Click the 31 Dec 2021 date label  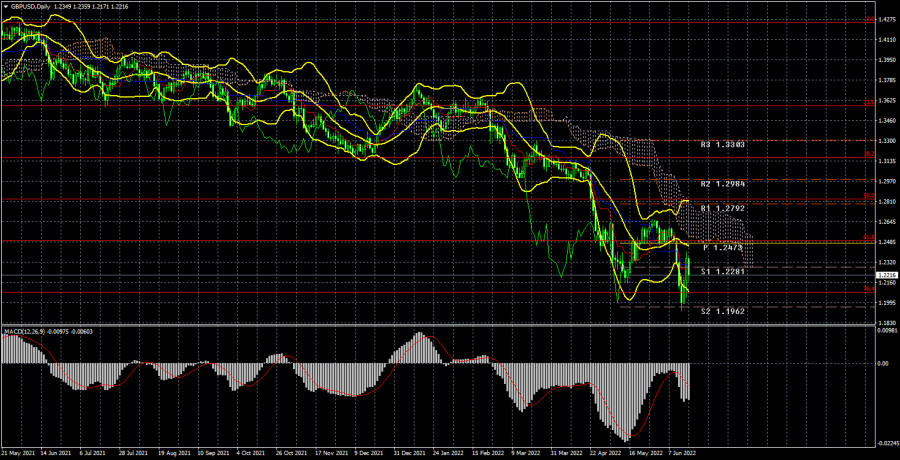click(x=409, y=453)
